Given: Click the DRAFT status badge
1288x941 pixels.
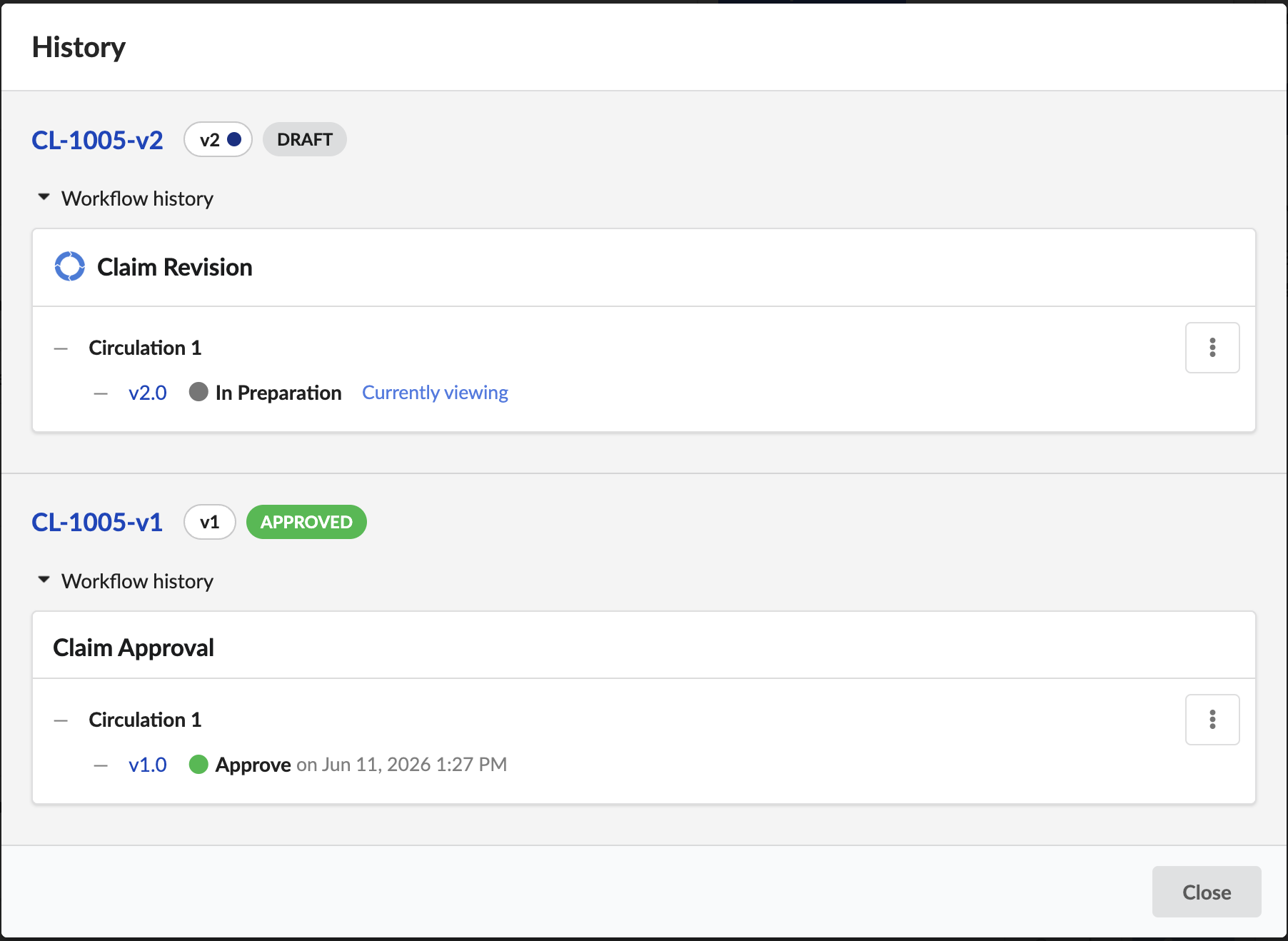Looking at the screenshot, I should tap(305, 139).
